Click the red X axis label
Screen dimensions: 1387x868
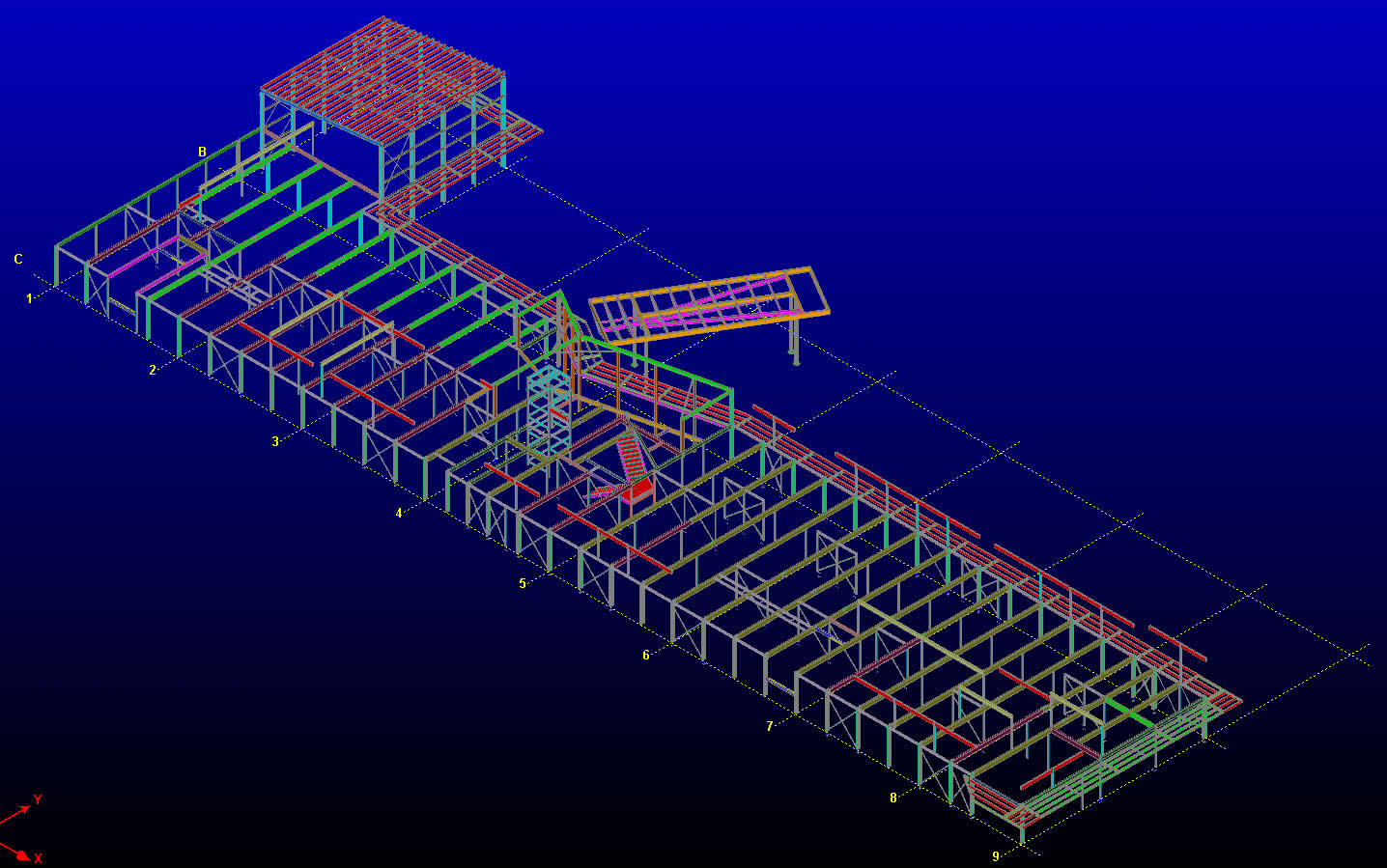[x=39, y=857]
